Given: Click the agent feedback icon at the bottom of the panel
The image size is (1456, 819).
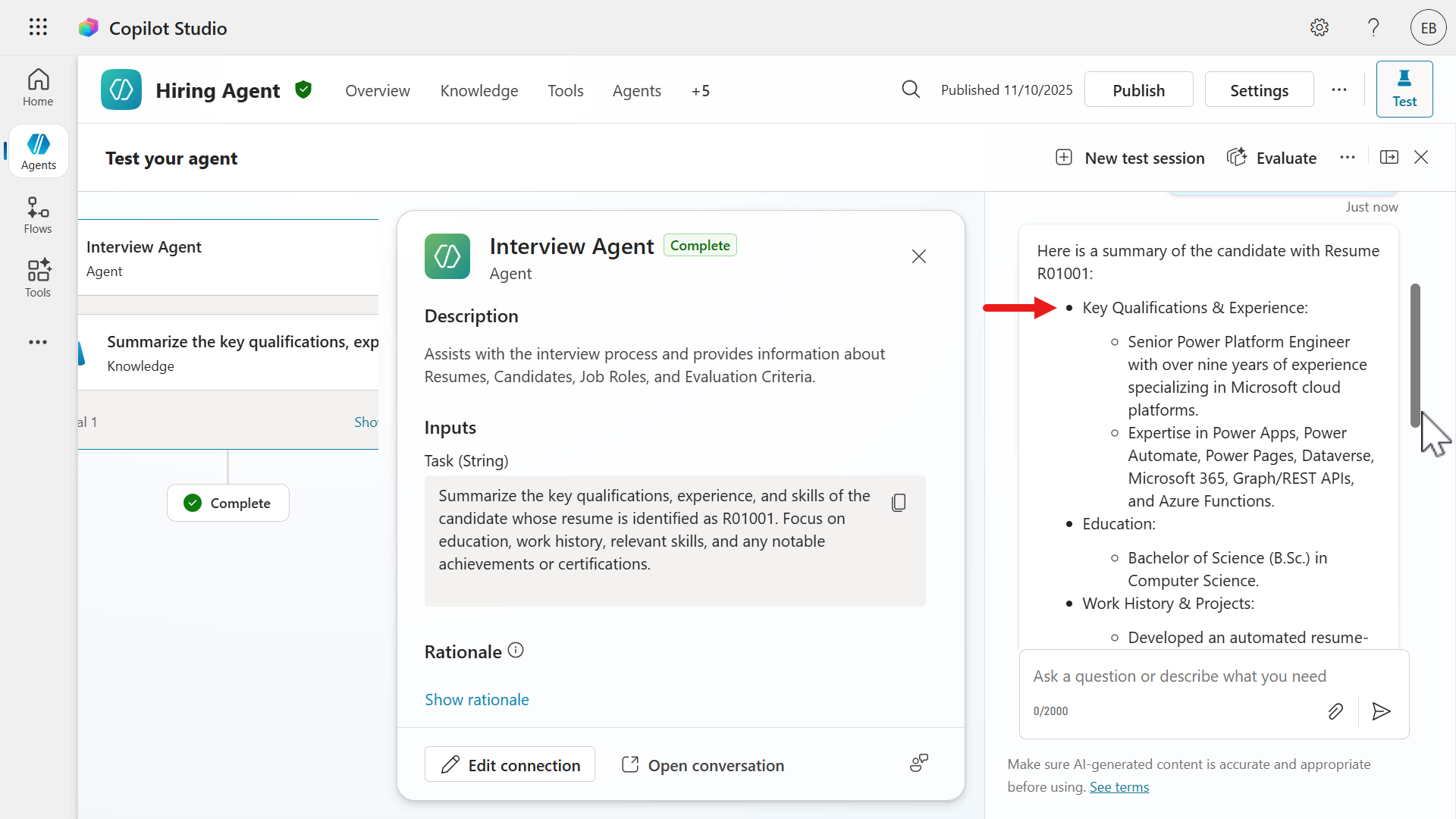Looking at the screenshot, I should tap(919, 764).
